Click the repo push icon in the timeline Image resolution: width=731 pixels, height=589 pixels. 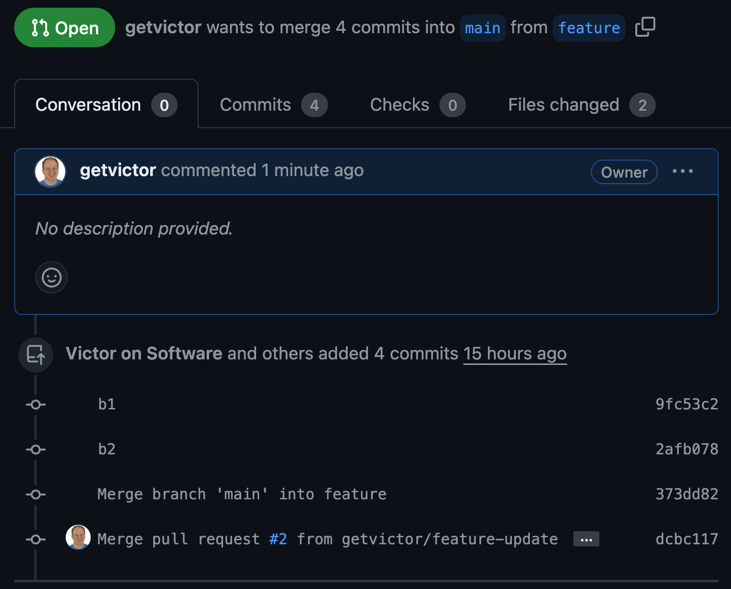[x=36, y=354]
